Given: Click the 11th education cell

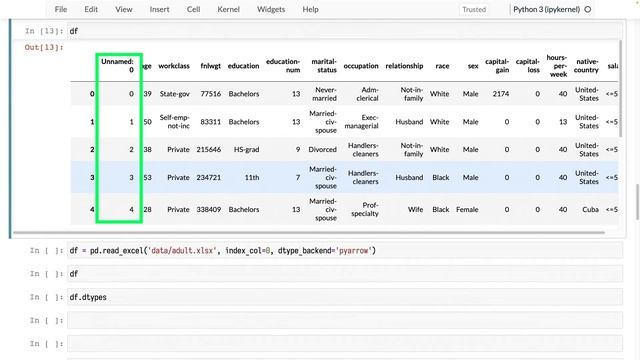Looking at the screenshot, I should 252,178.
